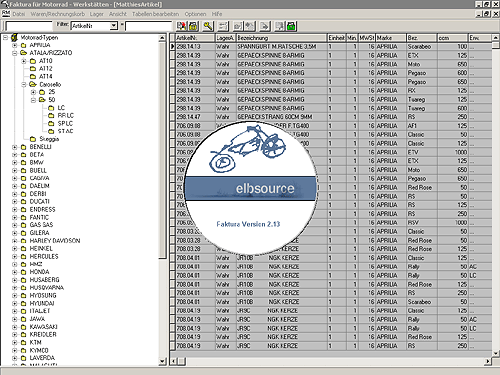
Task: Select the HUSQVARNA tree item
Action: click(47, 288)
